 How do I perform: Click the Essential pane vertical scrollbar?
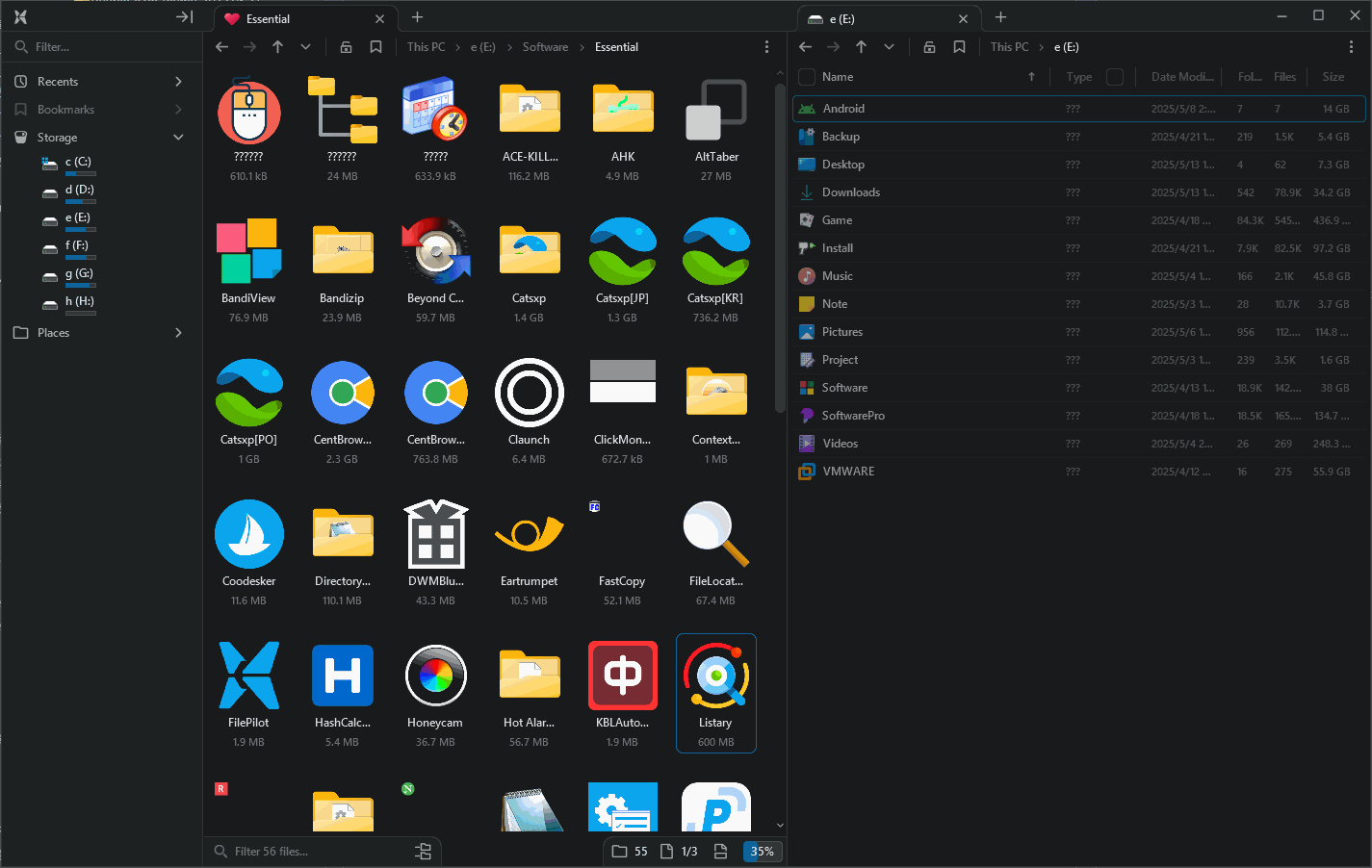pyautogui.click(x=780, y=247)
